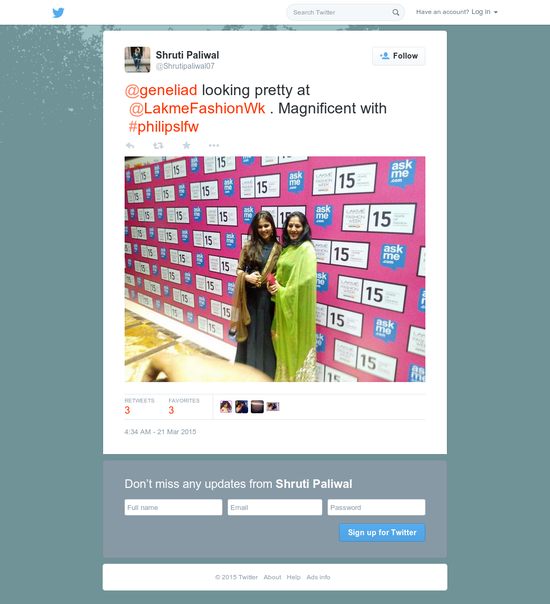
Task: Click the Twitter bird logo
Action: click(59, 13)
